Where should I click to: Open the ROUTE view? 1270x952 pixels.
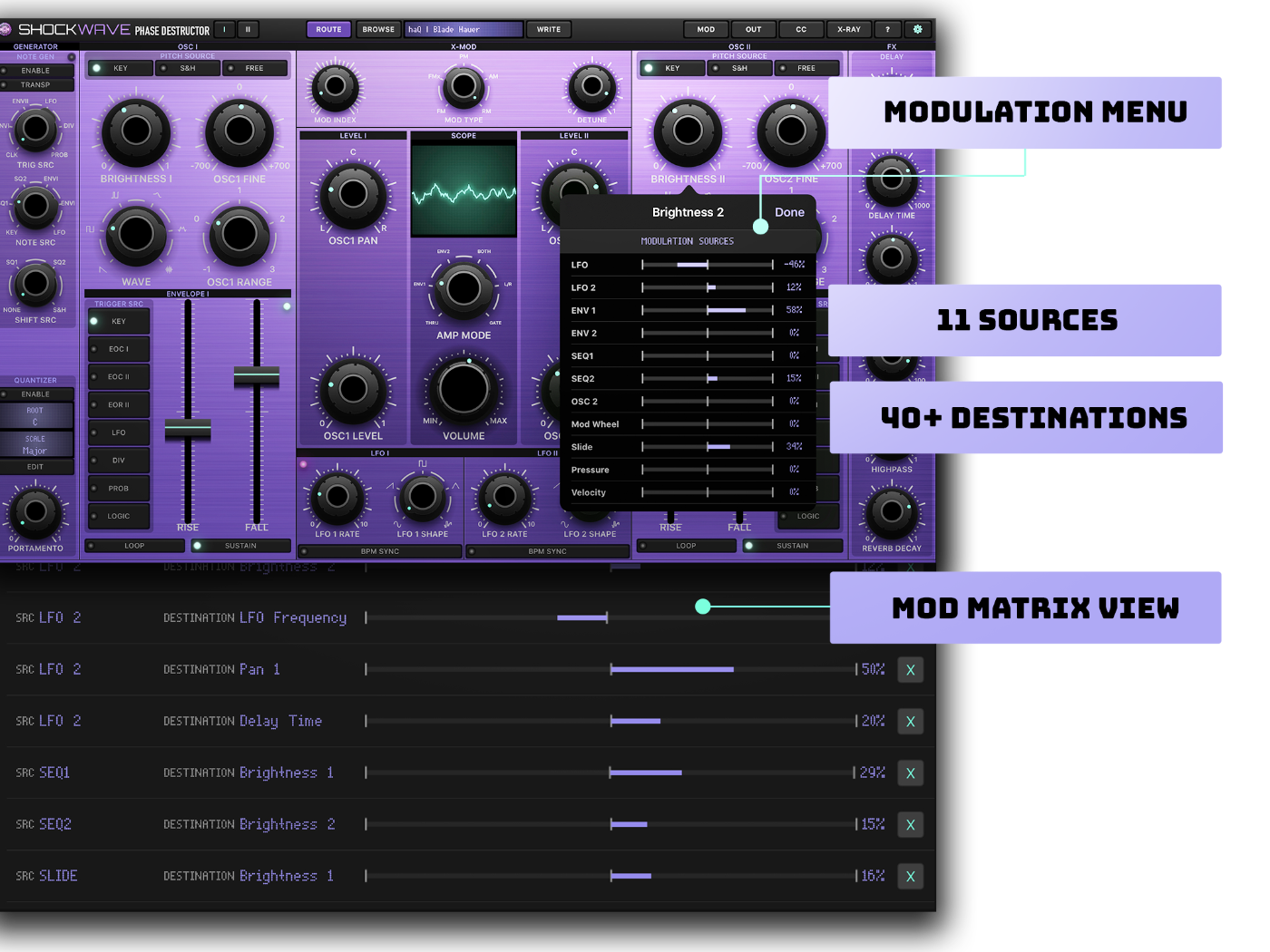329,29
